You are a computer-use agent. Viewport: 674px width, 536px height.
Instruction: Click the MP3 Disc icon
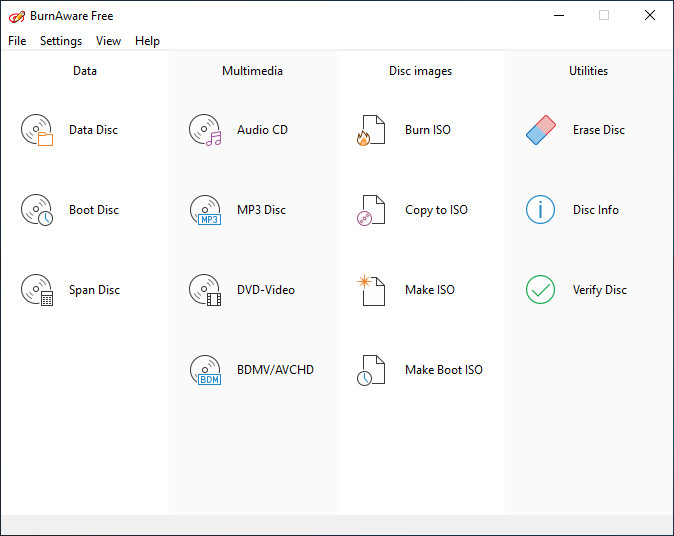205,210
